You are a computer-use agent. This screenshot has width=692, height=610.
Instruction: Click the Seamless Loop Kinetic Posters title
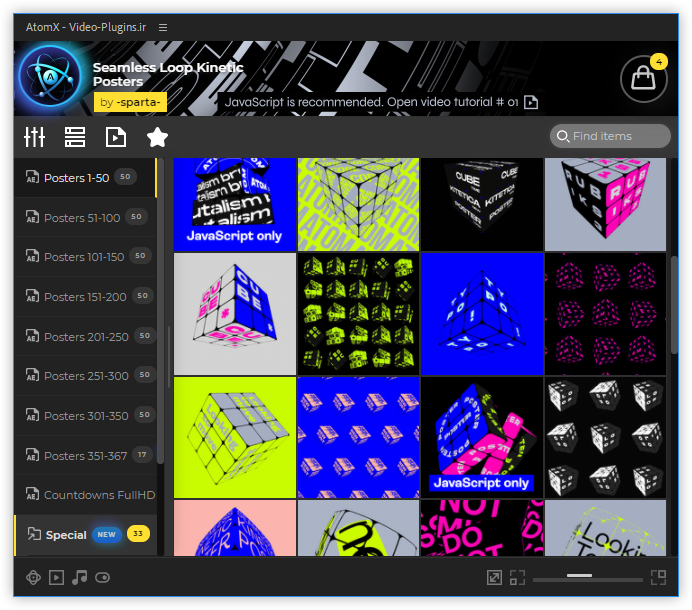tap(168, 74)
